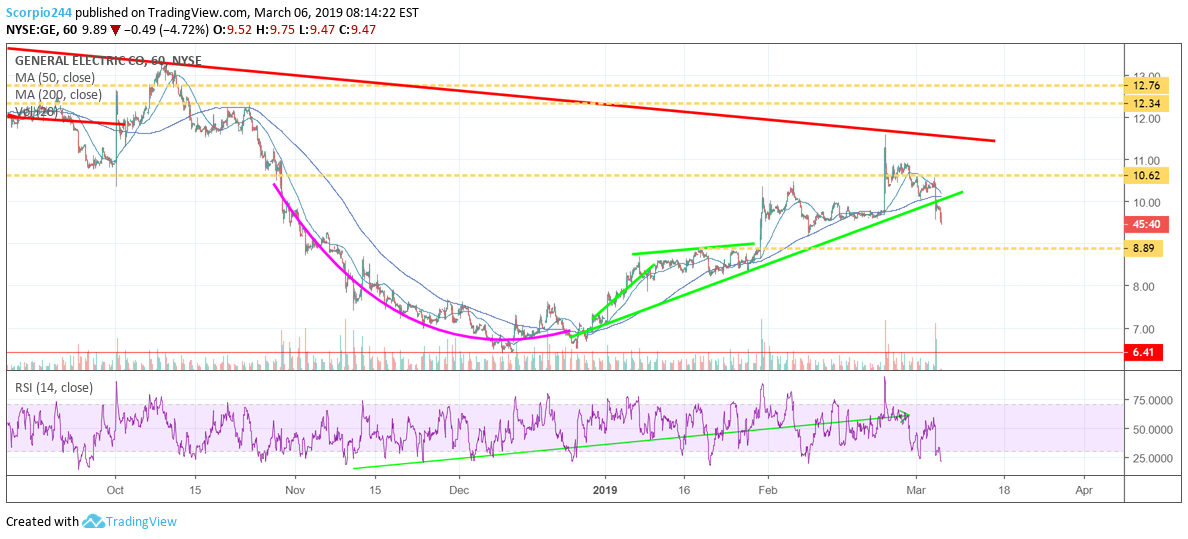The width and height of the screenshot is (1188, 539).
Task: Click the TradingView cloud logo icon
Action: coord(92,522)
